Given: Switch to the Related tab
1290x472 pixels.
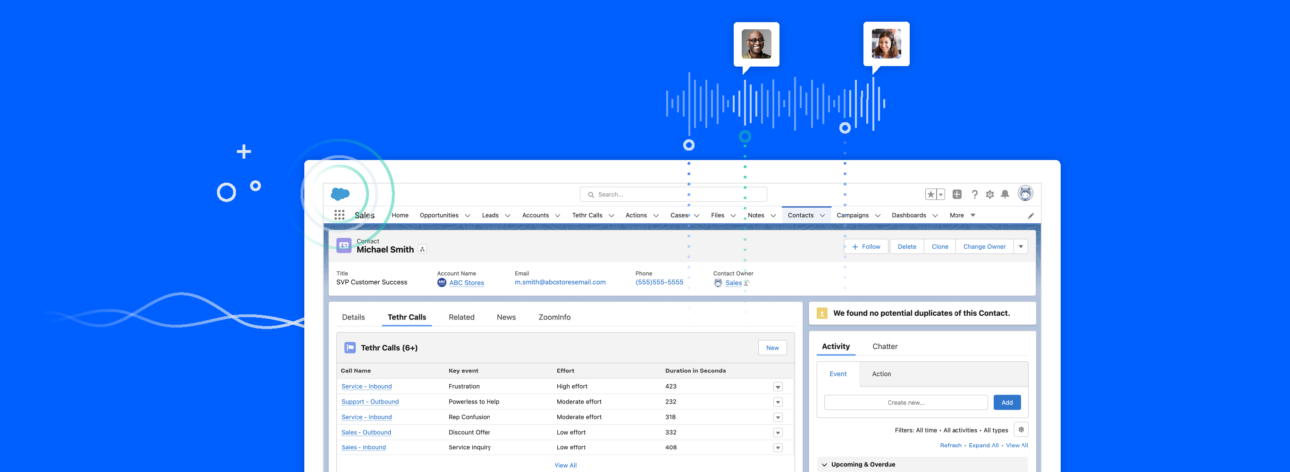Looking at the screenshot, I should pos(461,317).
